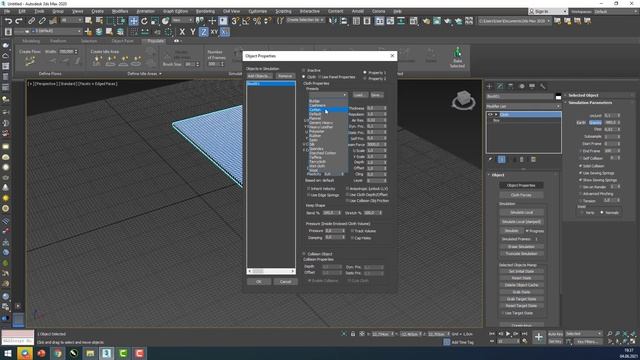Toggle the Percent Snap icon
Image resolution: width=640 pixels, height=360 pixels.
(257, 20)
